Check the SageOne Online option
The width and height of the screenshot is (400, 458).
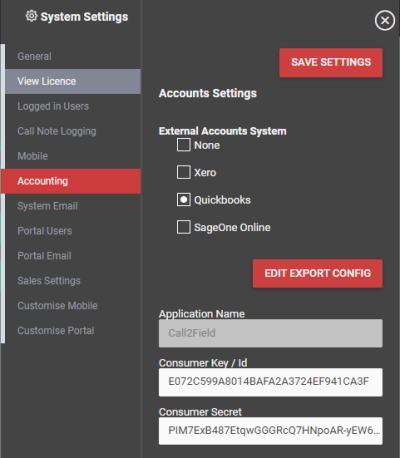coord(184,227)
